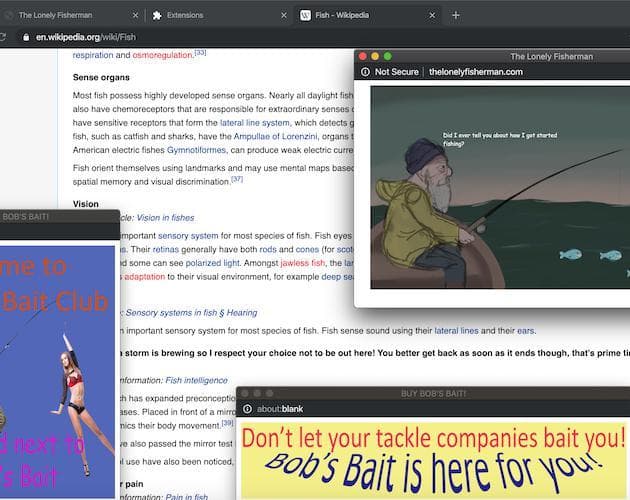The image size is (630, 500).
Task: Open the respiration link
Action: (93, 55)
